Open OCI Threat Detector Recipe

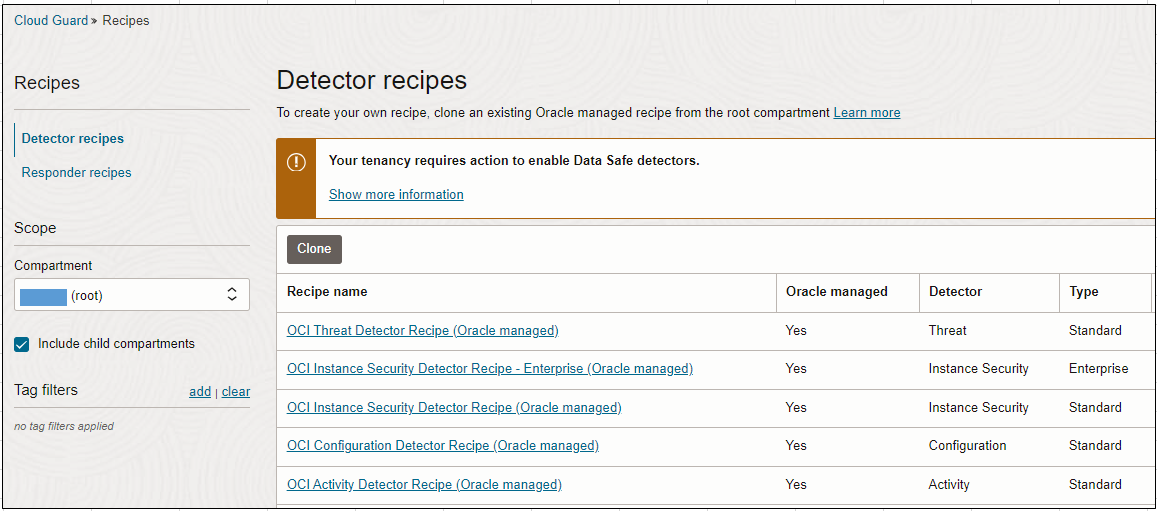click(423, 330)
